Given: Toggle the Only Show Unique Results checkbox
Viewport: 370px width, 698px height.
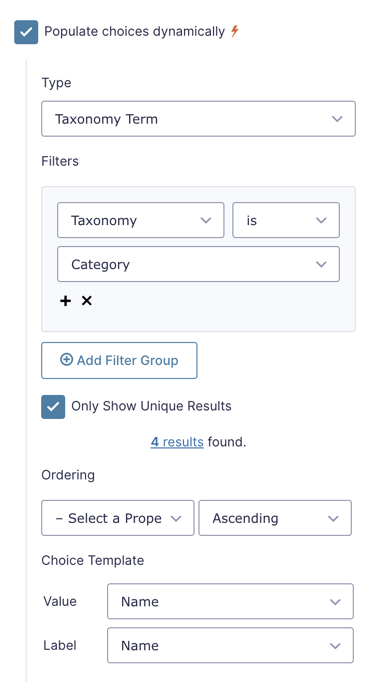Looking at the screenshot, I should click(x=53, y=407).
